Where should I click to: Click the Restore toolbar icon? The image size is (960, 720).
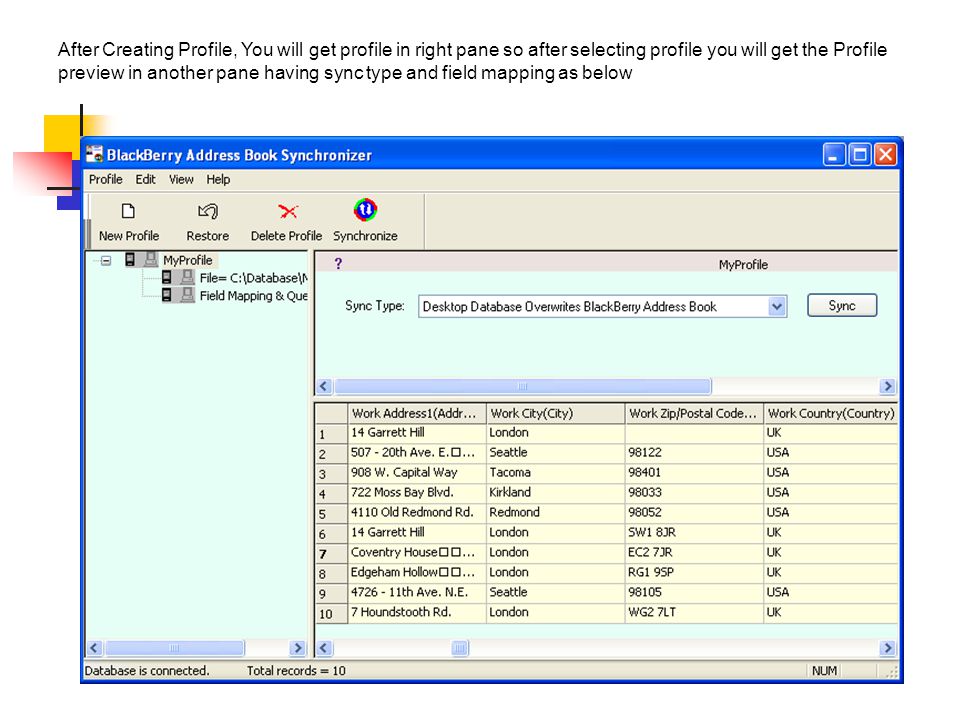(208, 211)
